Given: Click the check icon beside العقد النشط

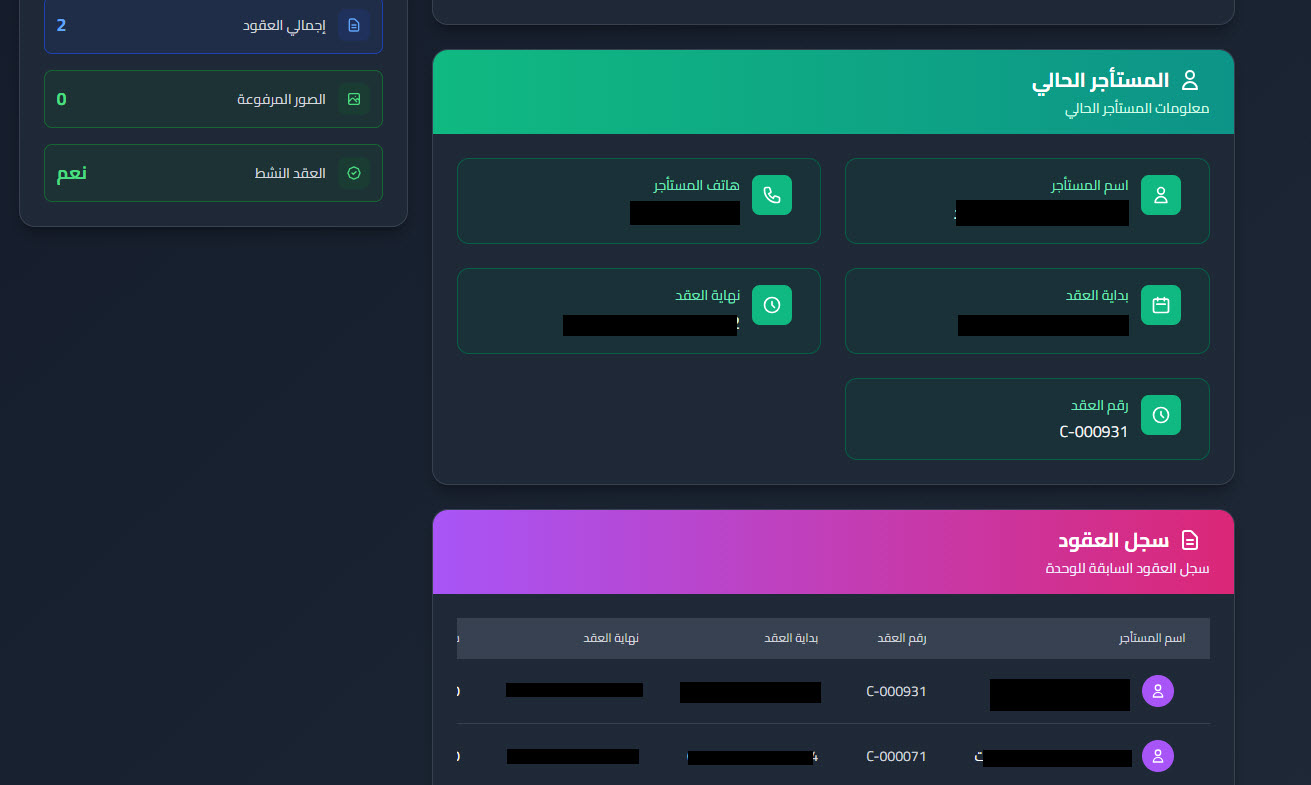Looking at the screenshot, I should (354, 173).
